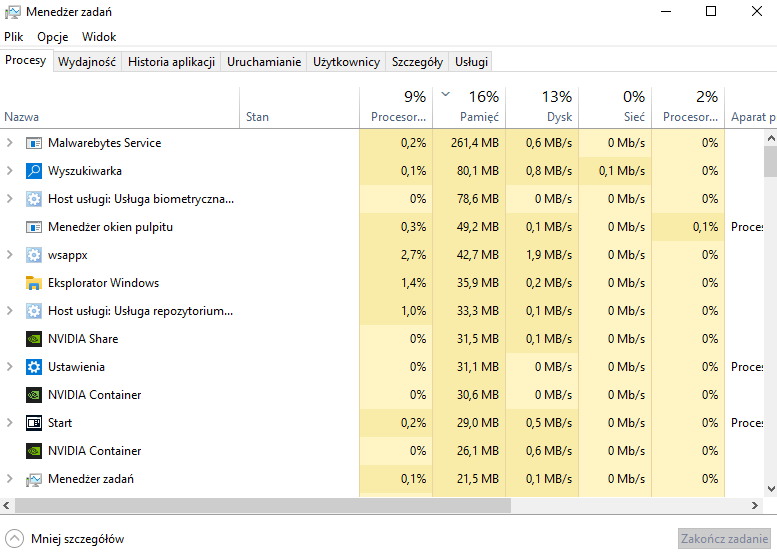The height and width of the screenshot is (558, 777).
Task: Click the Ustawienia gear icon
Action: (x=34, y=367)
